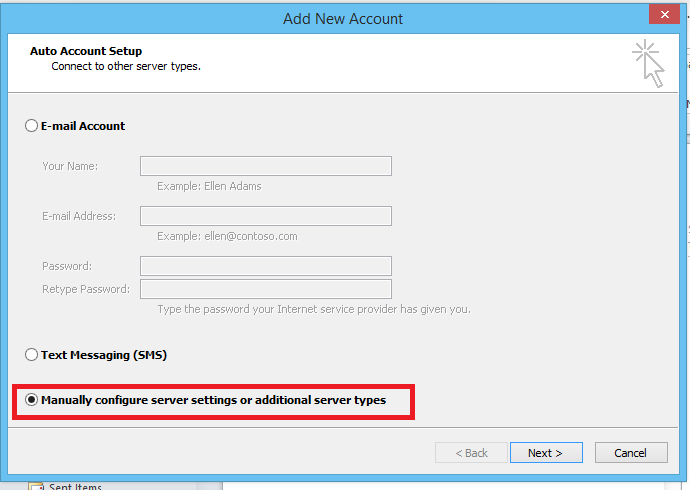
Task: Click the Add New Account title bar
Action: (x=343, y=19)
